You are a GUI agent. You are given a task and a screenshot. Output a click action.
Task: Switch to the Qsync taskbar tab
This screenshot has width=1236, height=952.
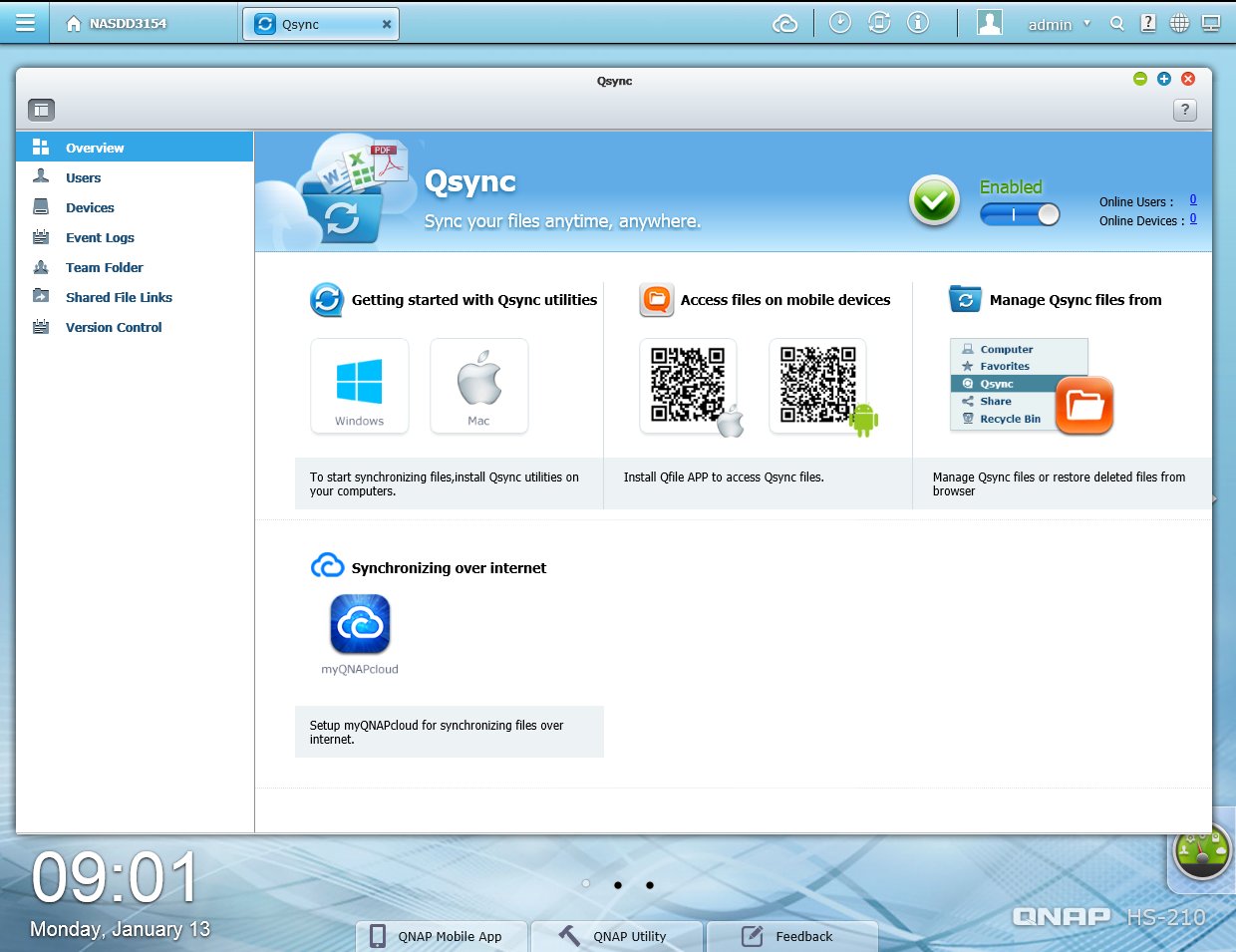pyautogui.click(x=320, y=24)
